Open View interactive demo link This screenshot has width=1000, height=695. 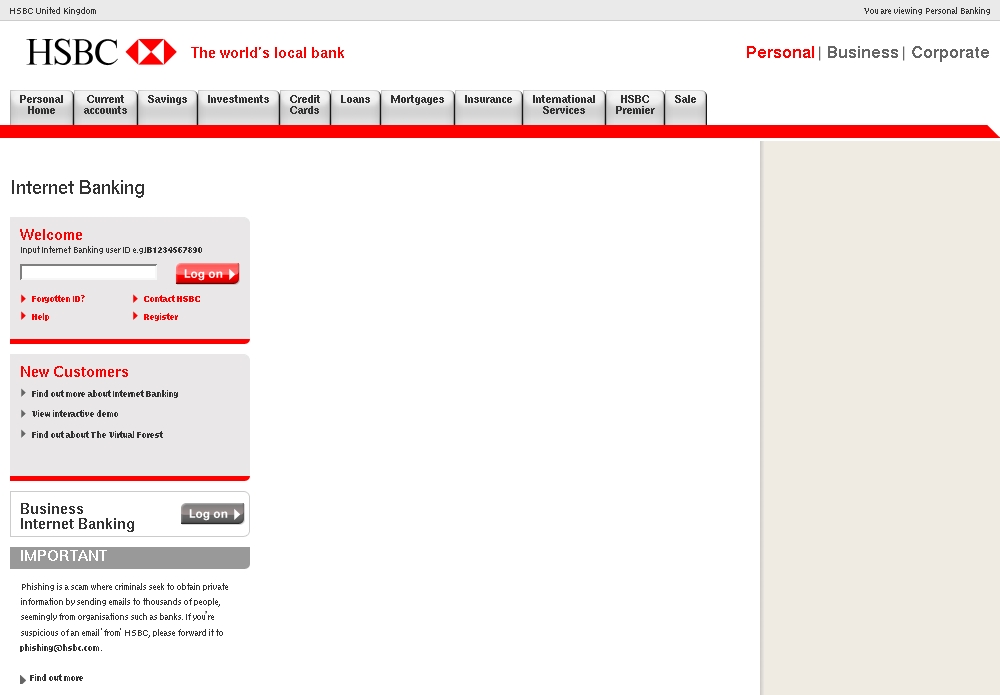tap(75, 414)
